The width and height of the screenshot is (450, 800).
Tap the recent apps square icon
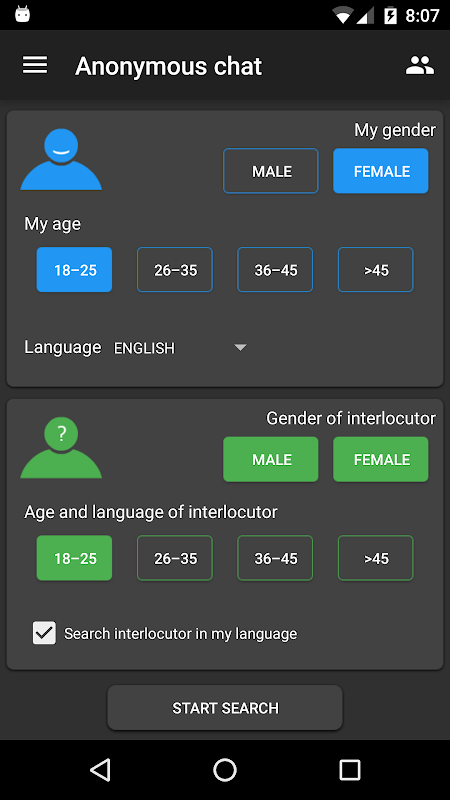[x=350, y=769]
